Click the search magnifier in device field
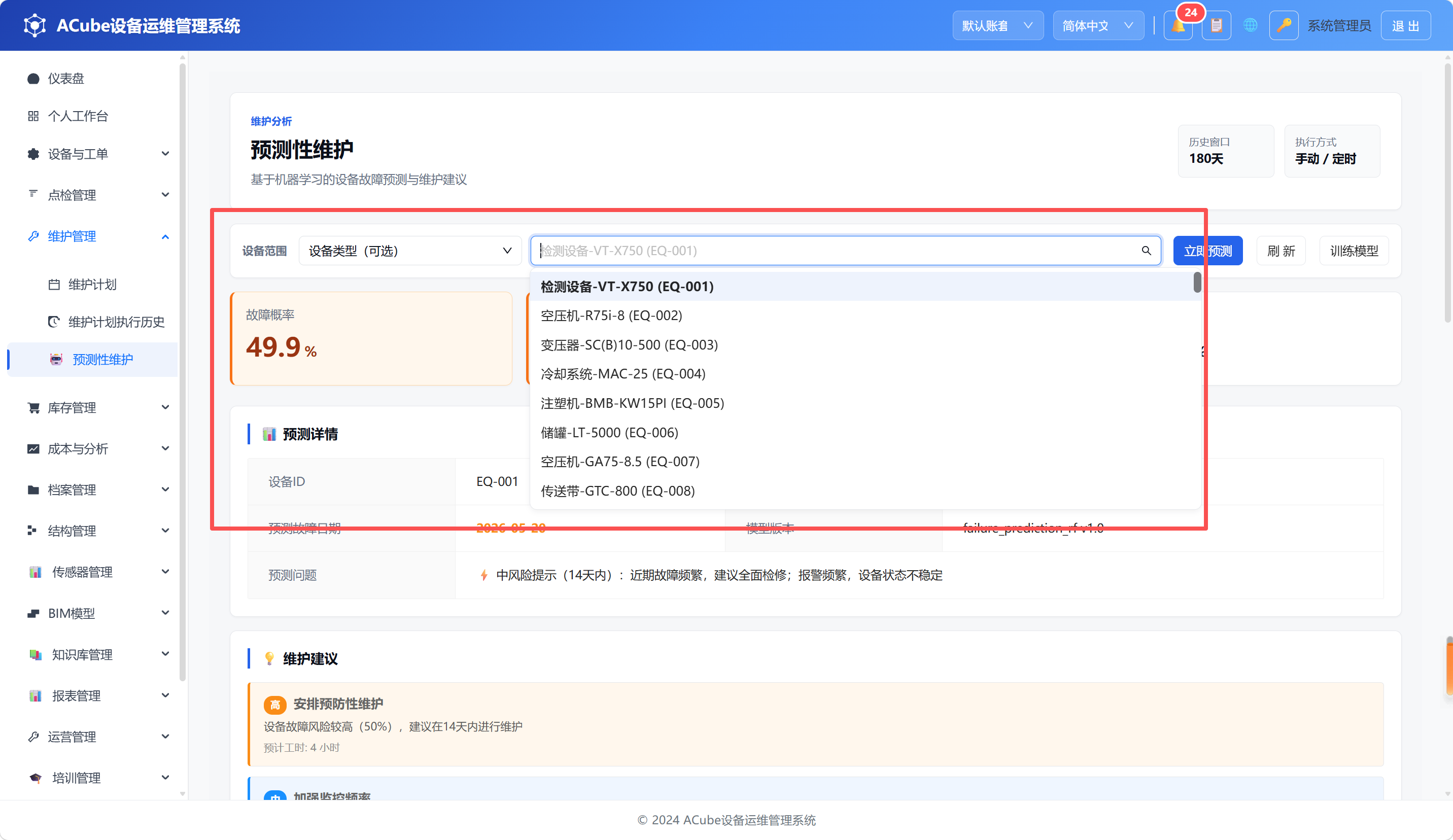The image size is (1453, 840). (x=1146, y=250)
